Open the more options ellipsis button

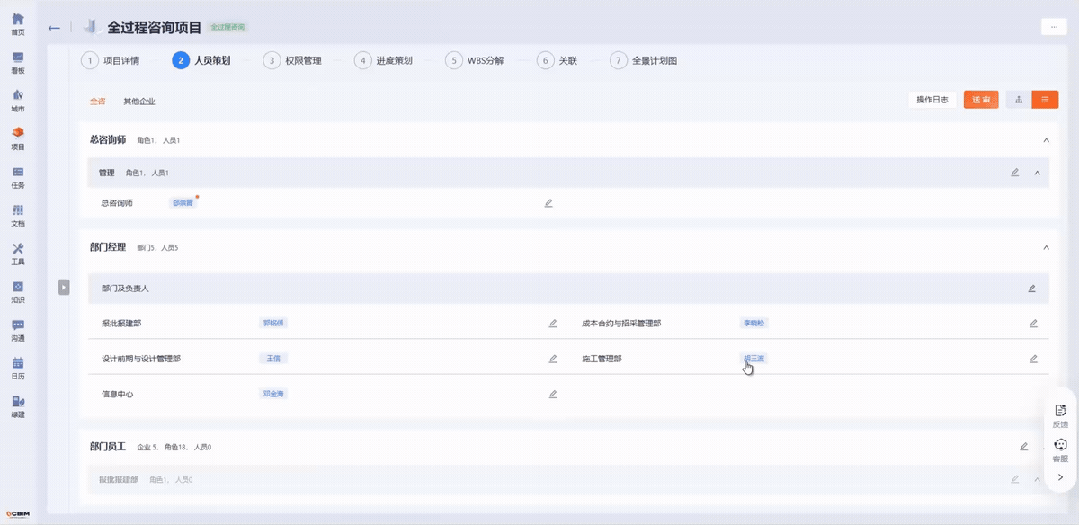pos(1053,27)
